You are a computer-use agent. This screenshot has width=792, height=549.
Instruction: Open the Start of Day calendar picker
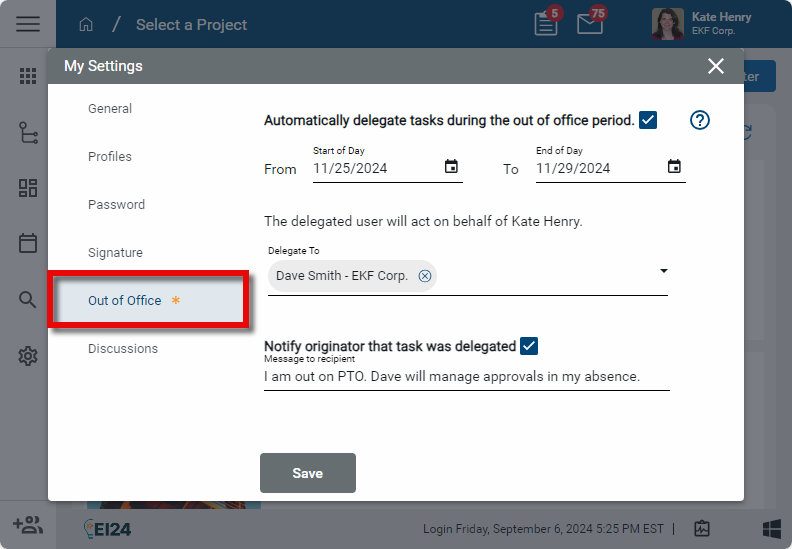pyautogui.click(x=451, y=167)
